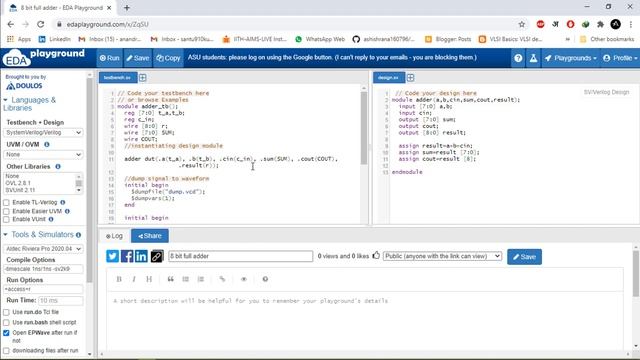Open Other Libraries info icon
The width and height of the screenshot is (640, 360).
[x=58, y=167]
